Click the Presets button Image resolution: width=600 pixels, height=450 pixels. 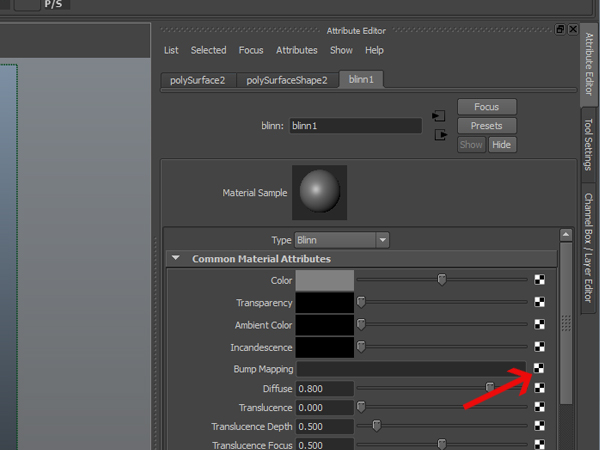tap(487, 126)
